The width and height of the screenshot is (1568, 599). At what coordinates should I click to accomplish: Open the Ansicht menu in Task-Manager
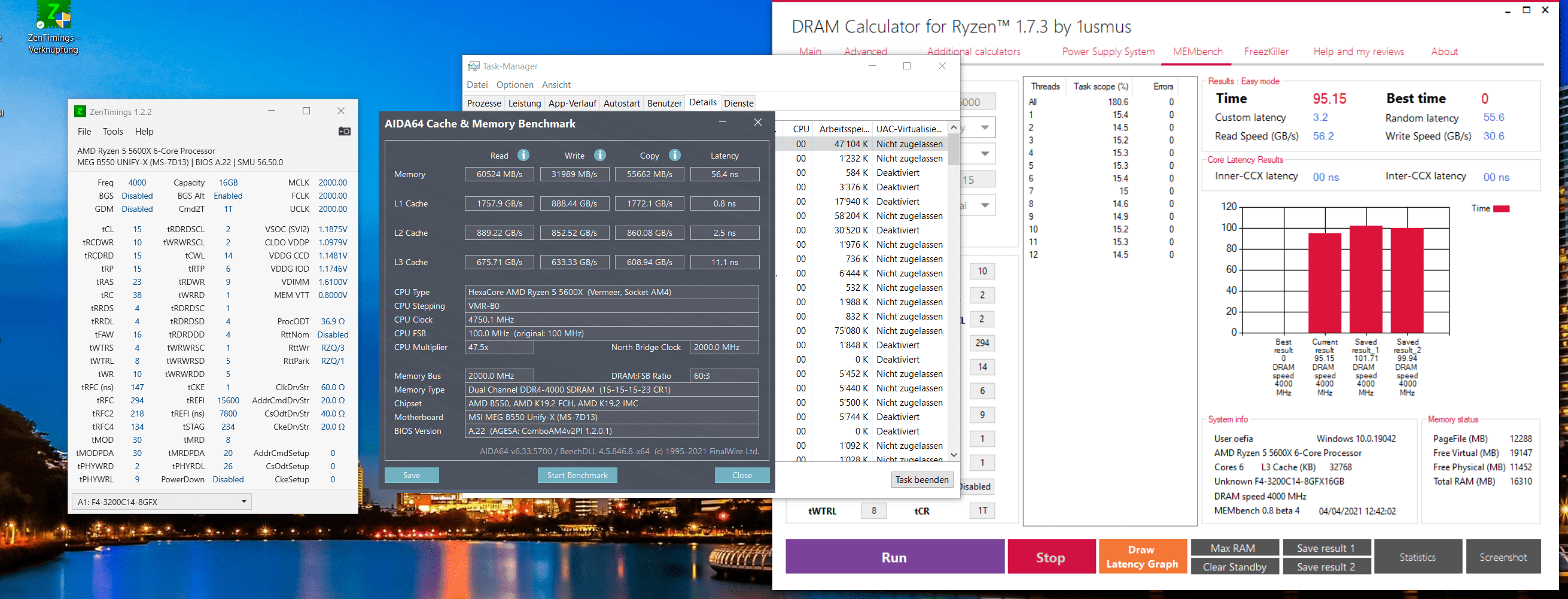[556, 84]
